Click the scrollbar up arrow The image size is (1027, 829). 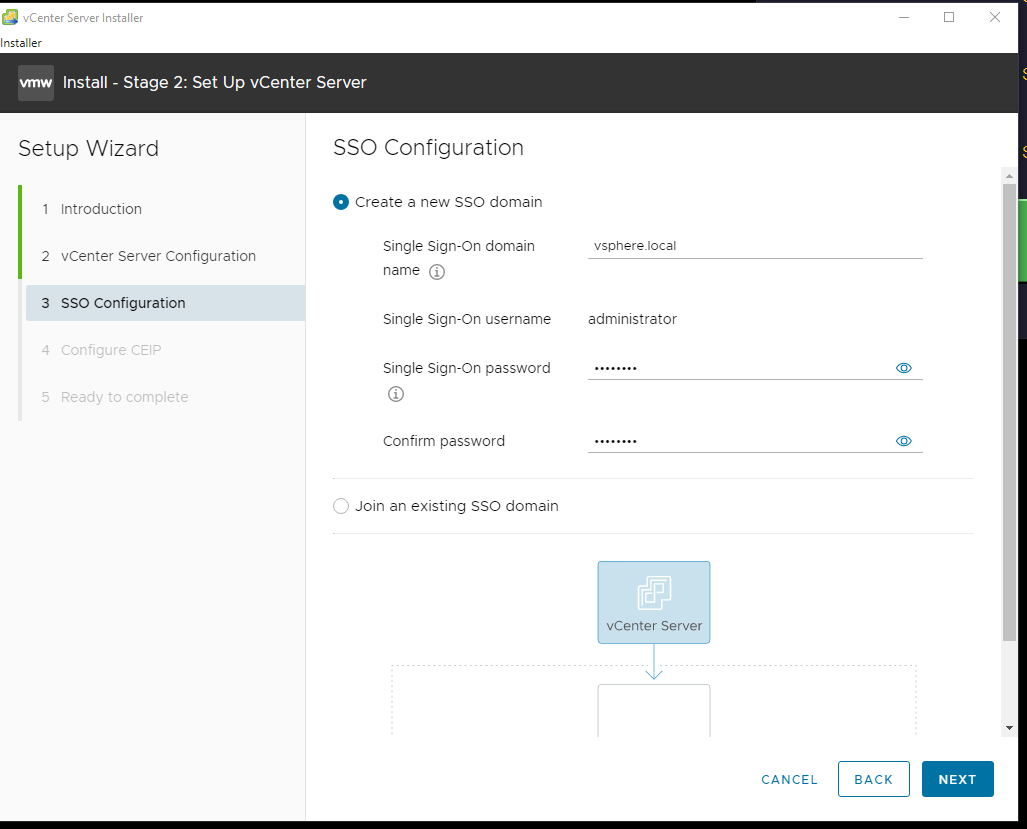coord(1009,175)
